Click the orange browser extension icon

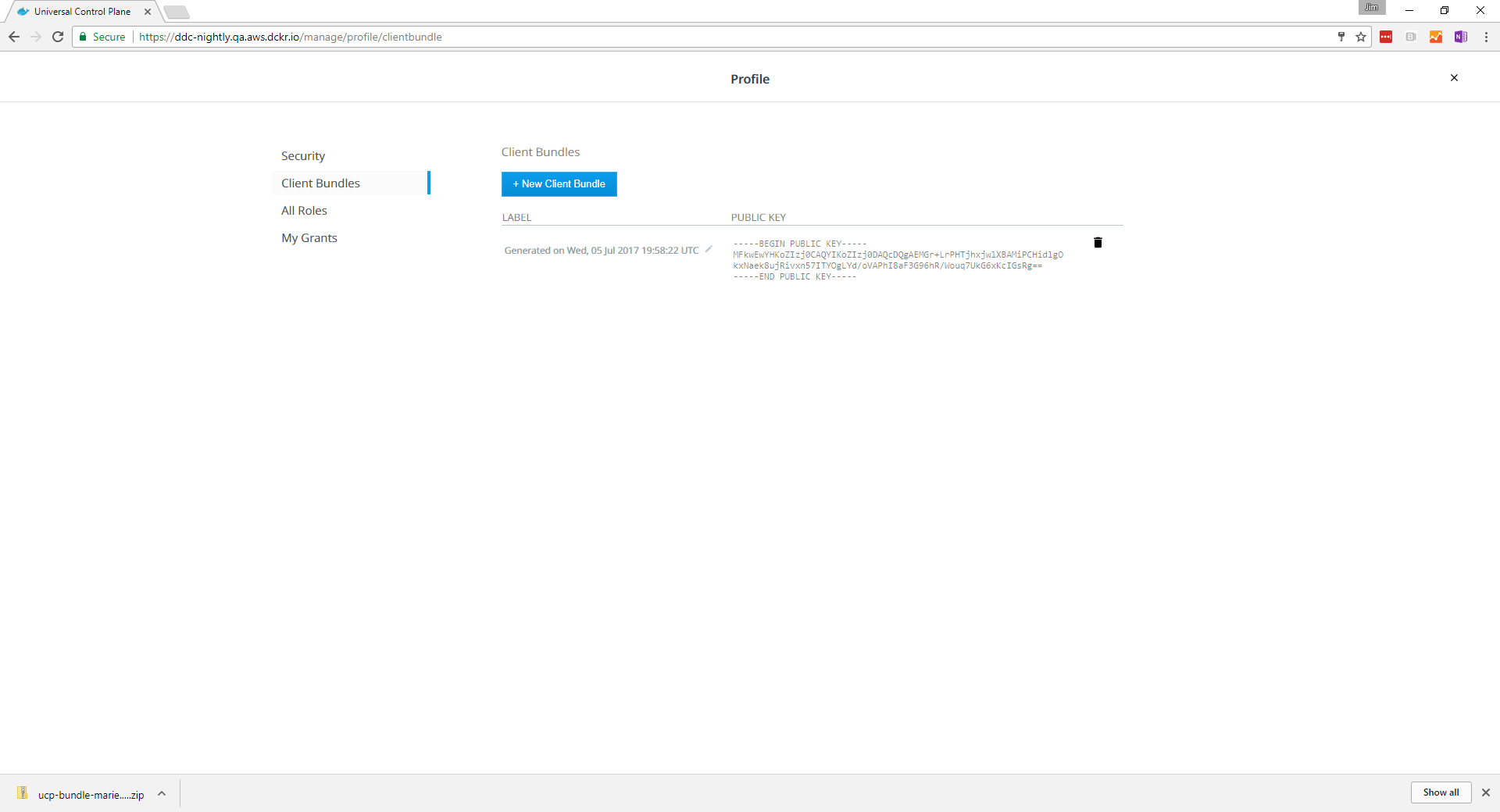point(1436,37)
